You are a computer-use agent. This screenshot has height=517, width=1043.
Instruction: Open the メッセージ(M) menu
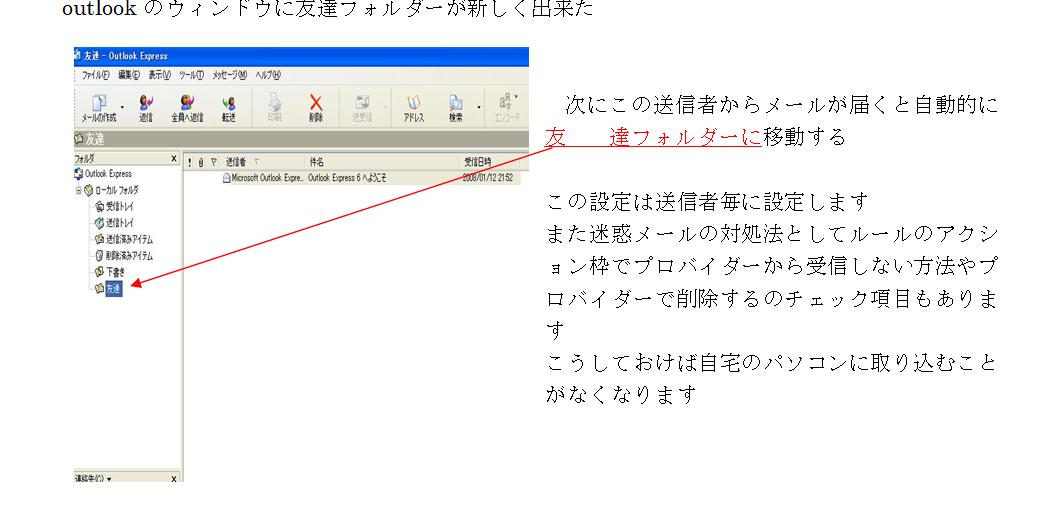(x=229, y=75)
